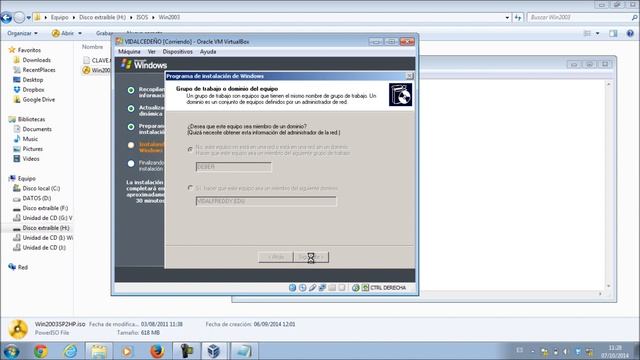Click the workgroup name field containing DEBER

coord(233,167)
